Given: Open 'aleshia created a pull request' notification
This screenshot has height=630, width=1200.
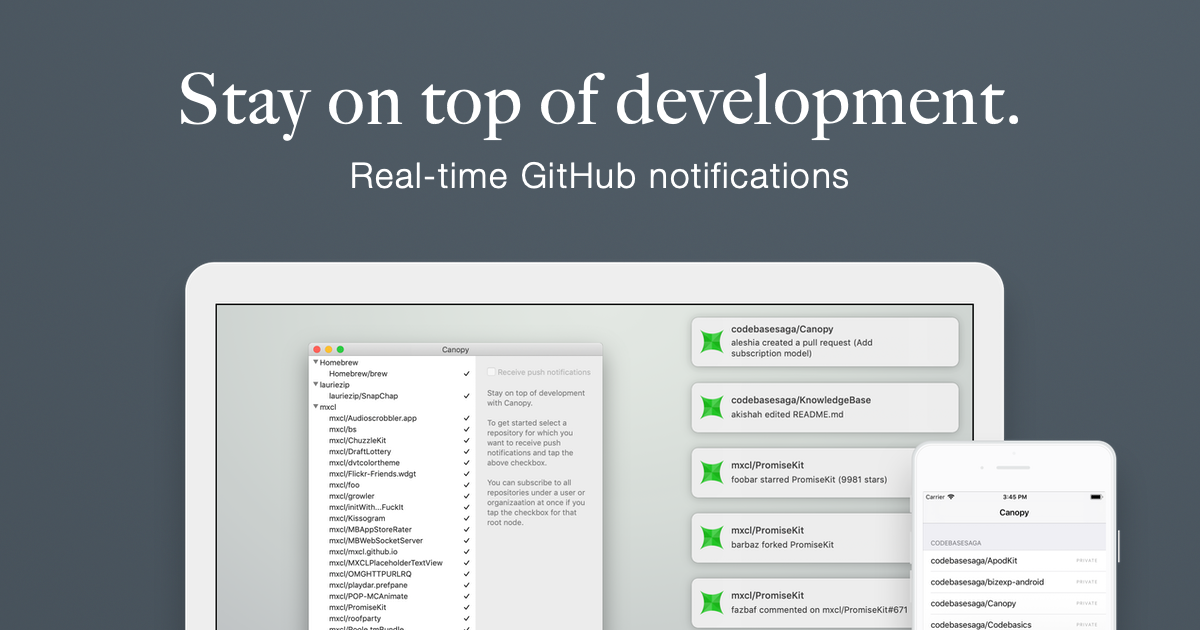Looking at the screenshot, I should pos(824,342).
